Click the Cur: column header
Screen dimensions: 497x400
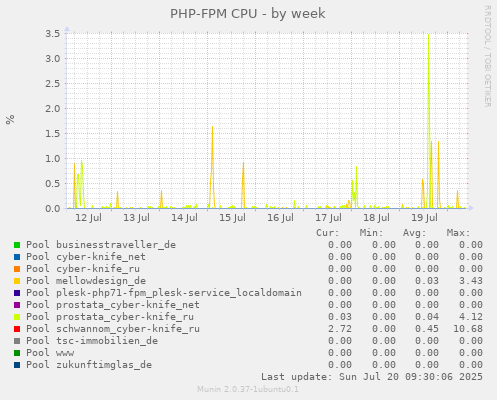(x=328, y=233)
